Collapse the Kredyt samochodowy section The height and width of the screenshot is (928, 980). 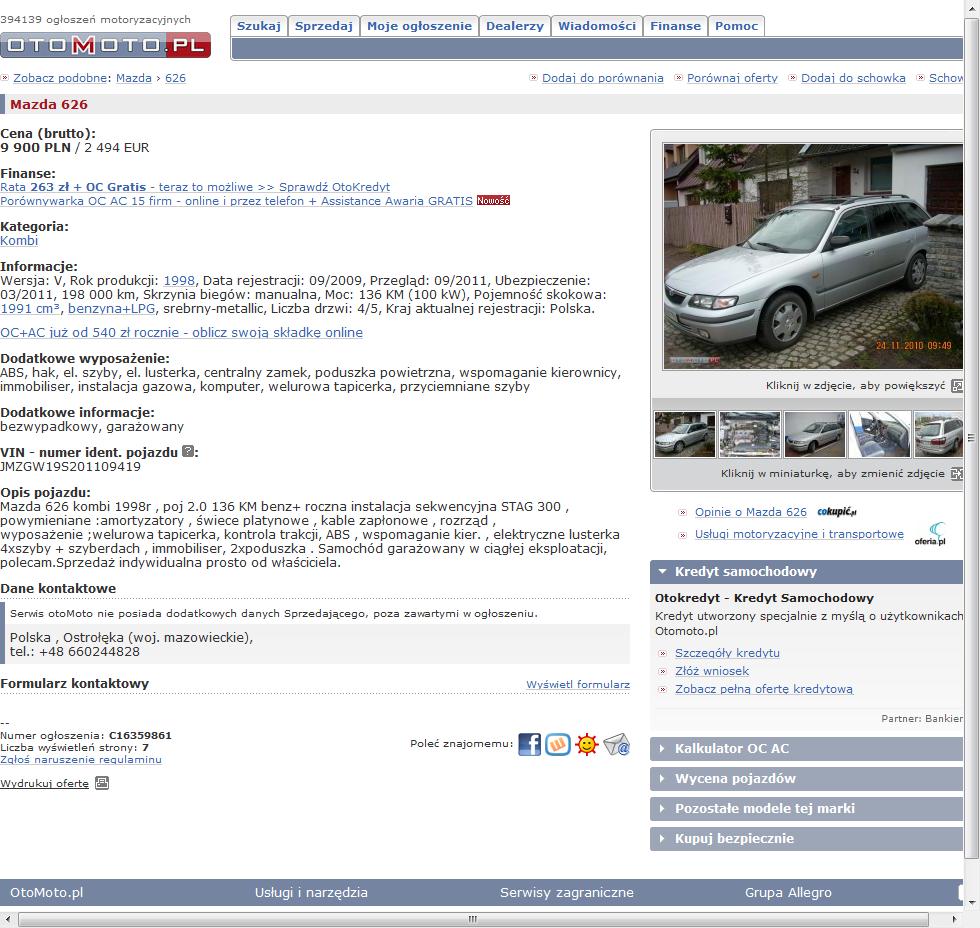tap(806, 572)
